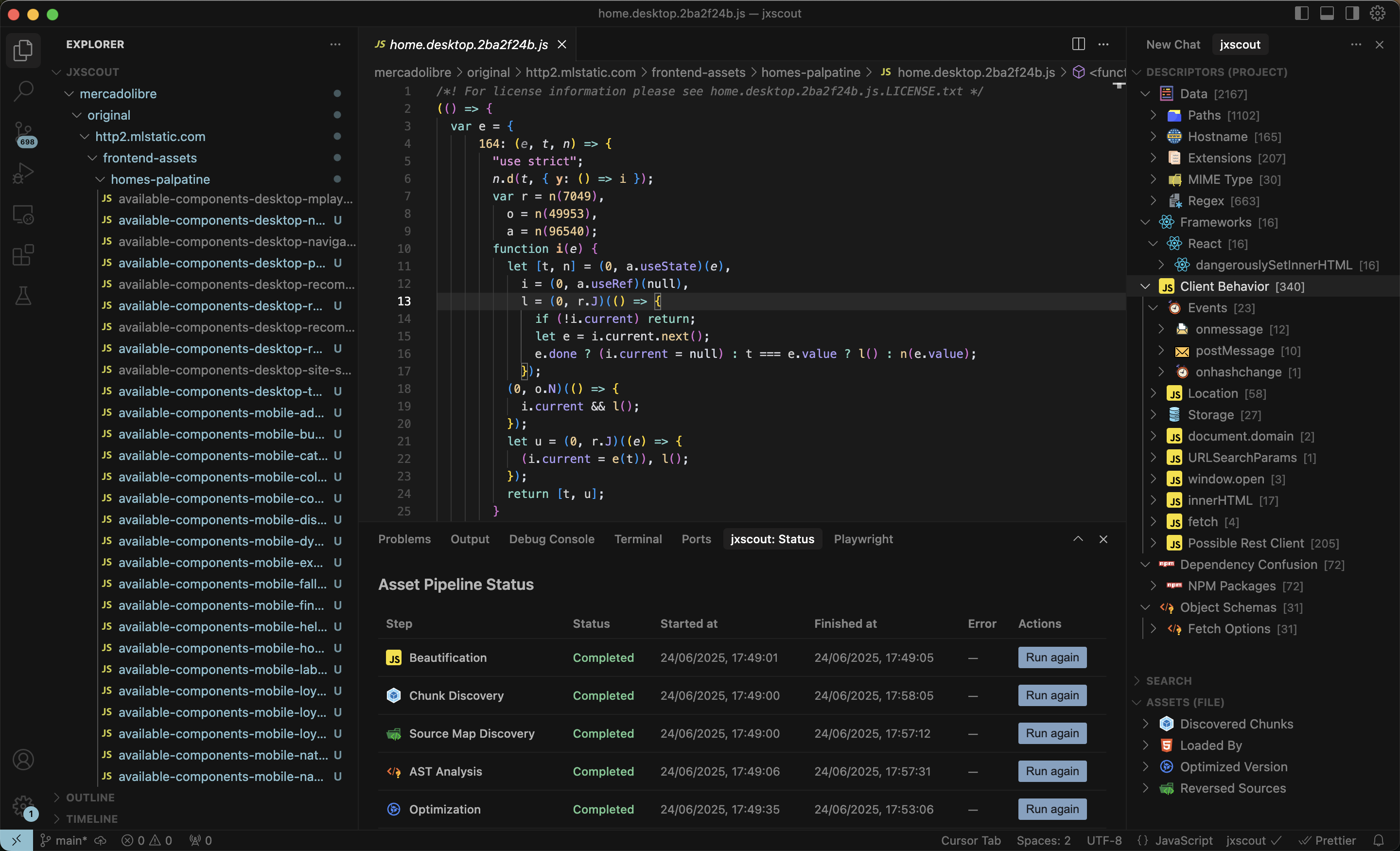Viewport: 1400px width, 851px height.
Task: Toggle secondary sidebar in title bar
Action: tap(1352, 13)
